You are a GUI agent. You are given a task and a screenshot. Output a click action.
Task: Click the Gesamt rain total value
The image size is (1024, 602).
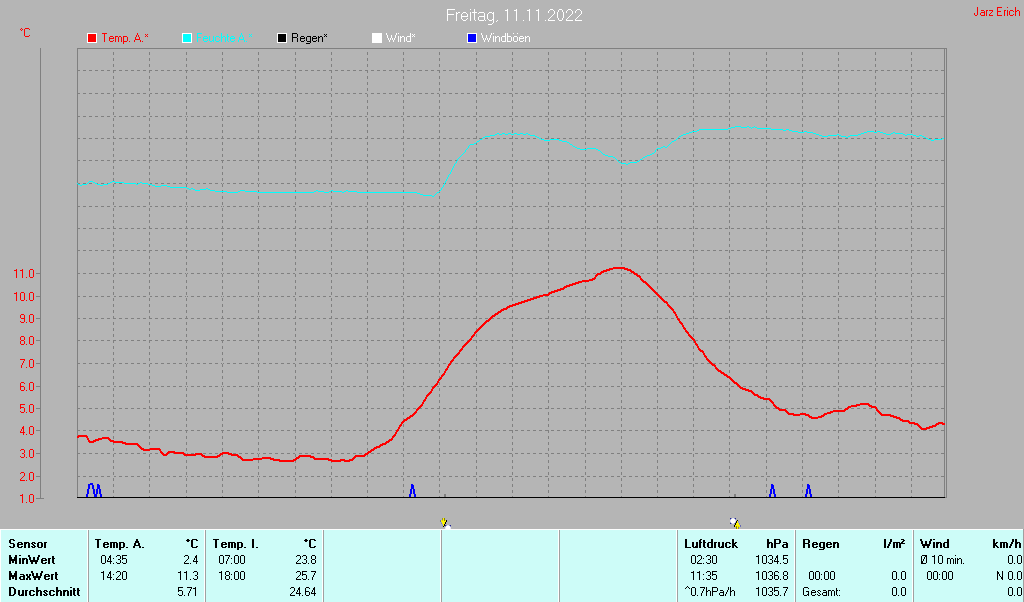(898, 592)
